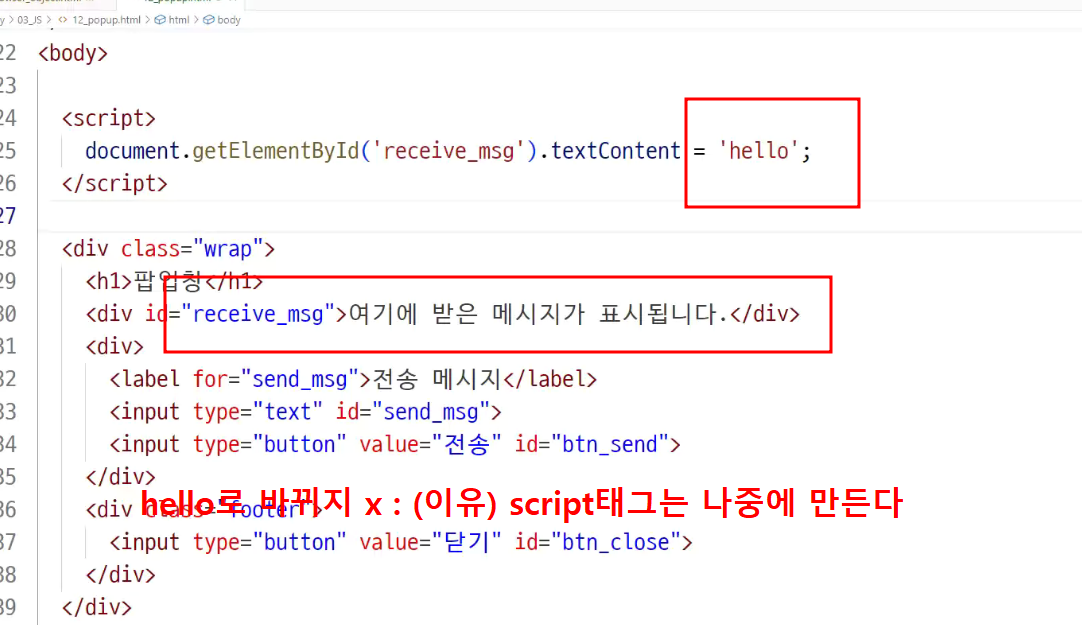Click id="send_msg" on the text input
This screenshot has width=1082, height=625.
point(413,412)
